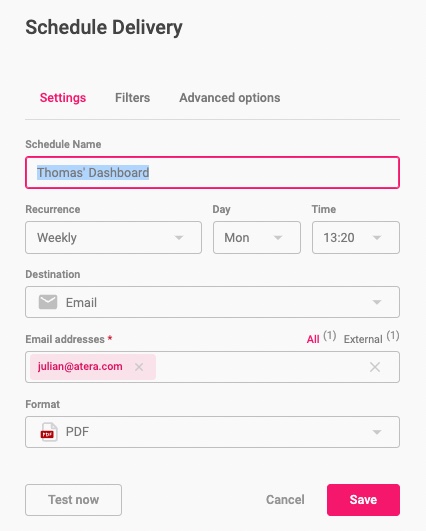Click the julian@atera.com email chip
The image size is (426, 531).
tap(80, 367)
